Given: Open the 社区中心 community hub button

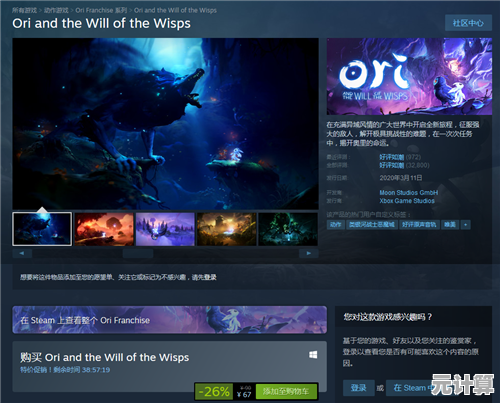Looking at the screenshot, I should point(468,23).
